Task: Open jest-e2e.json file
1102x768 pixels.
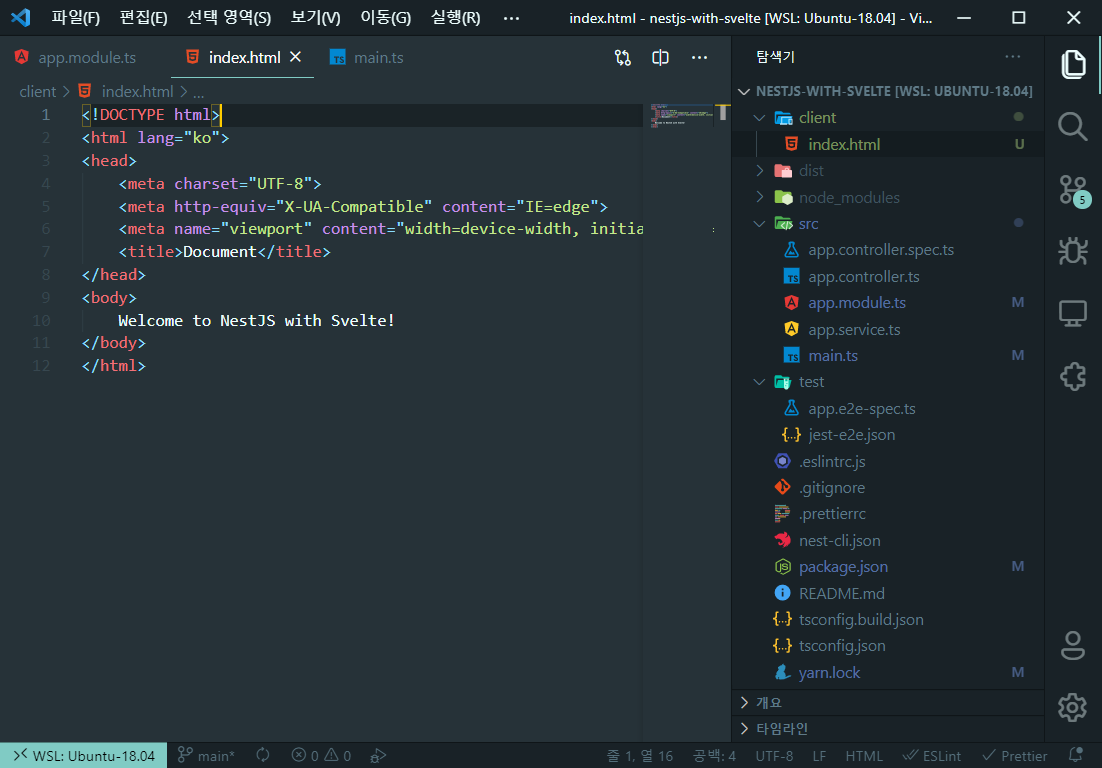Action: pyautogui.click(x=888, y=435)
